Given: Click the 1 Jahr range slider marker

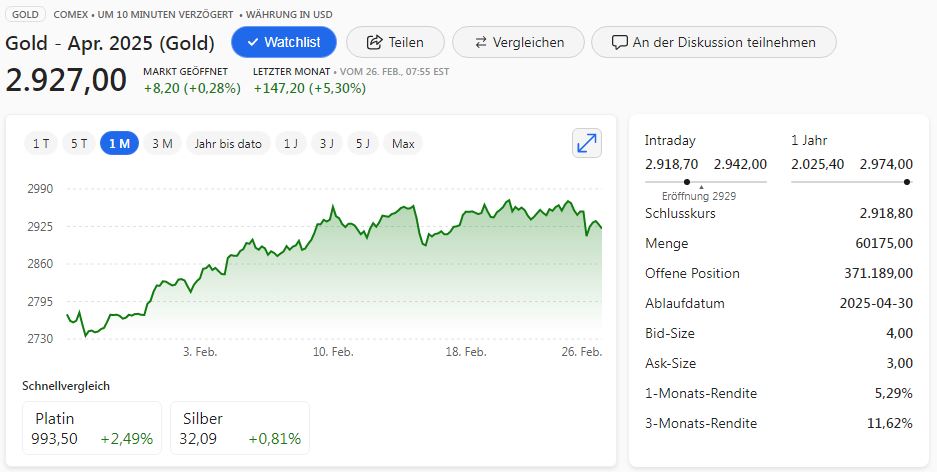Looking at the screenshot, I should click(906, 181).
